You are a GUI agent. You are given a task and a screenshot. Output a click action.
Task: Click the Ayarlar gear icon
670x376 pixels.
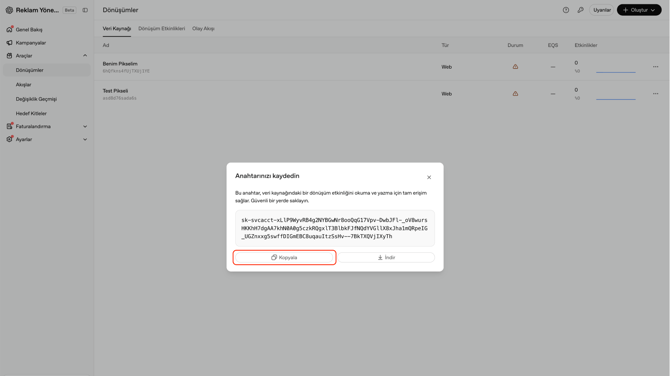click(9, 139)
